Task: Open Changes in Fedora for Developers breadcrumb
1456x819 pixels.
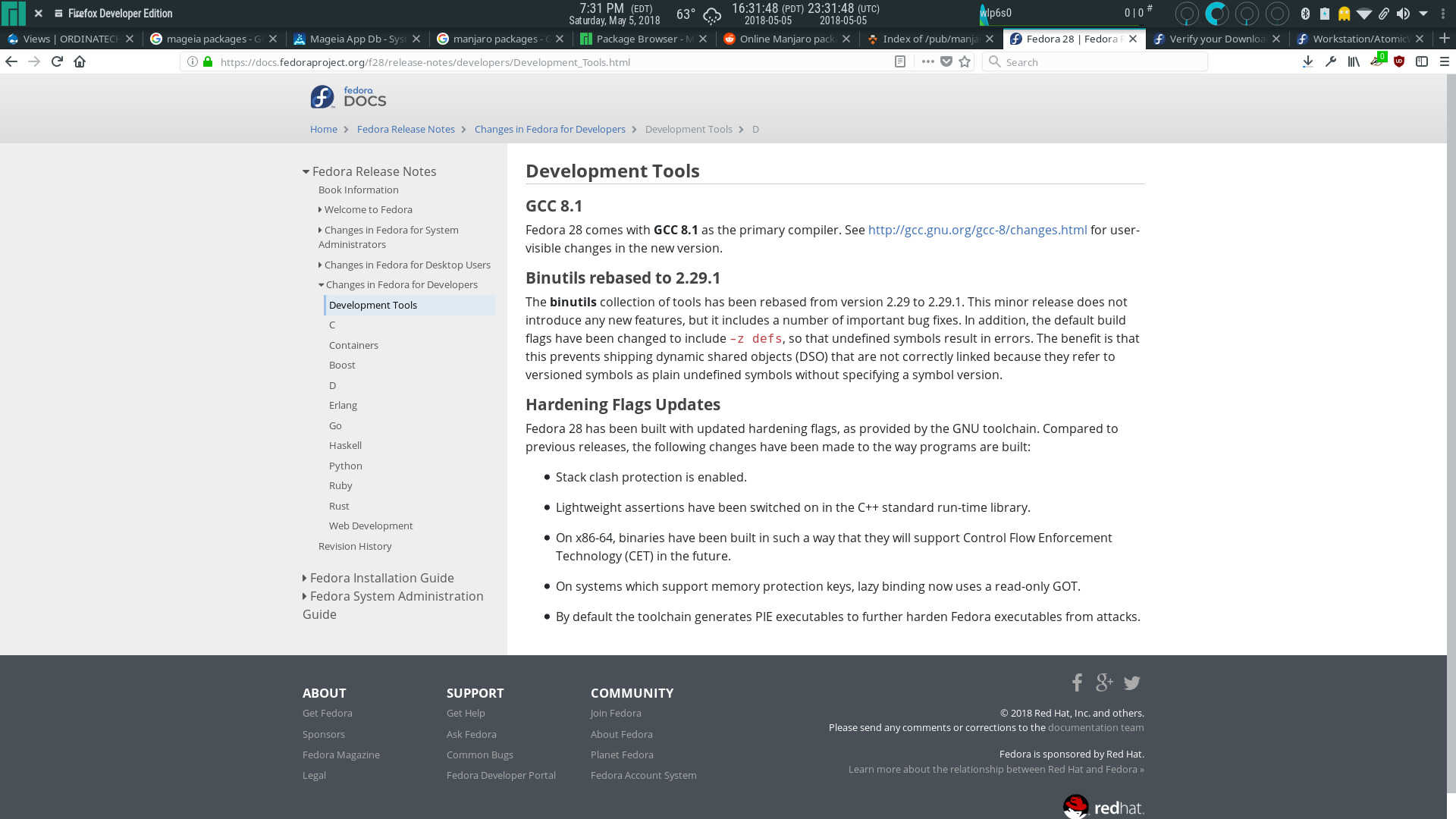Action: [x=550, y=129]
